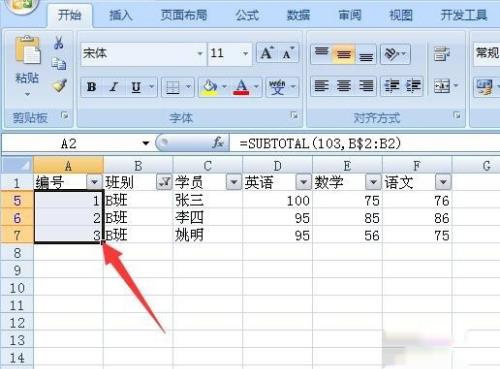Select the Format Painter brush
This screenshot has height=369, width=500.
tap(60, 85)
